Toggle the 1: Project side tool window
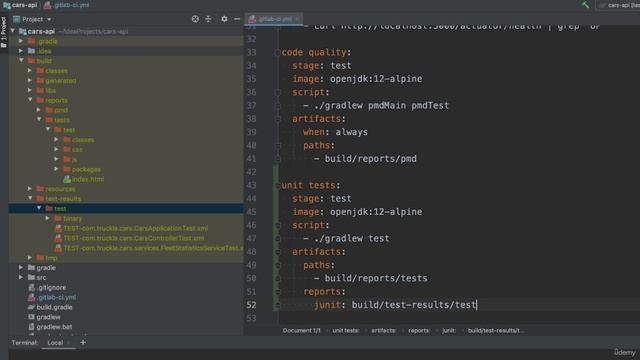 tap(4, 32)
